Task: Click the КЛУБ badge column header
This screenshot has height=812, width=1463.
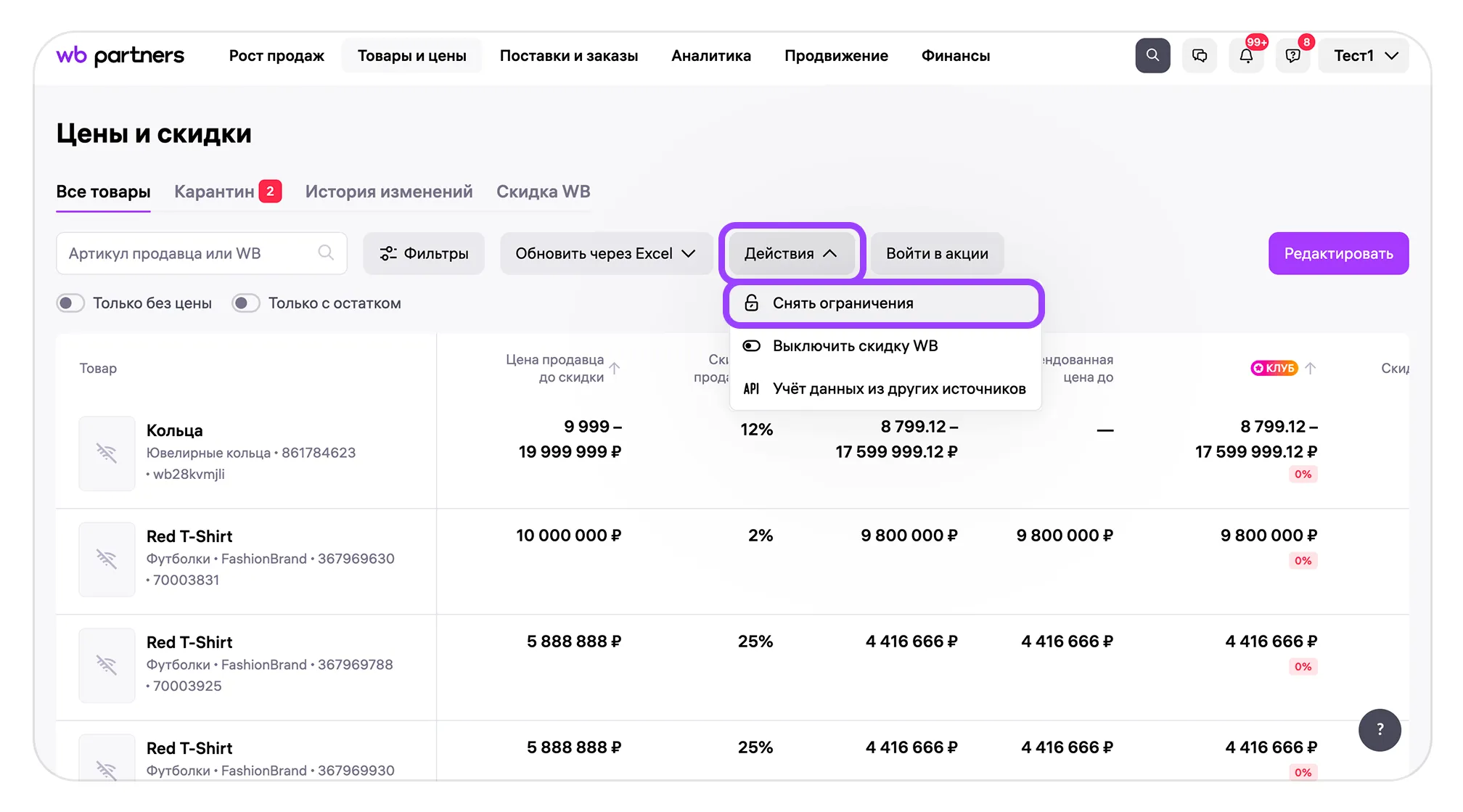Action: pyautogui.click(x=1274, y=368)
